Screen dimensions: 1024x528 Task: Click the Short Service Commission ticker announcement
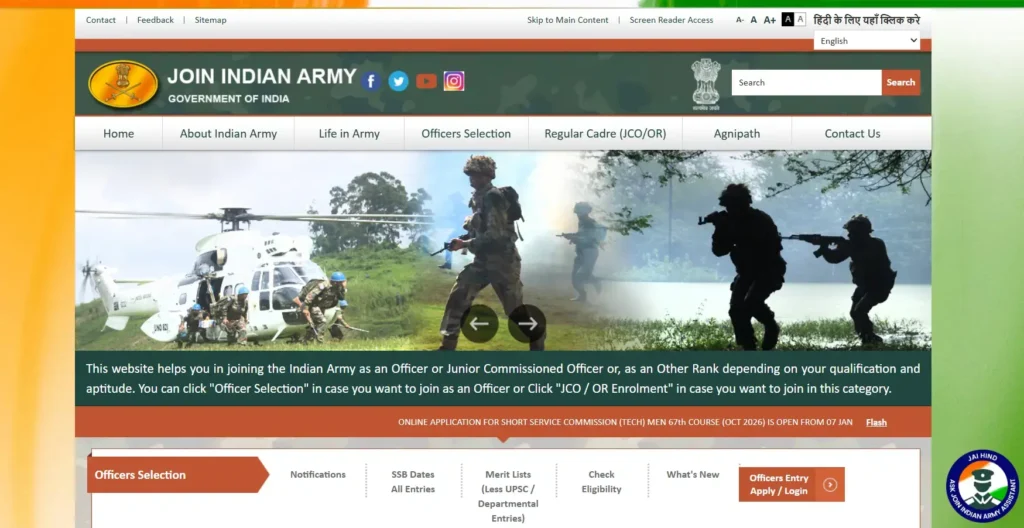click(x=625, y=422)
